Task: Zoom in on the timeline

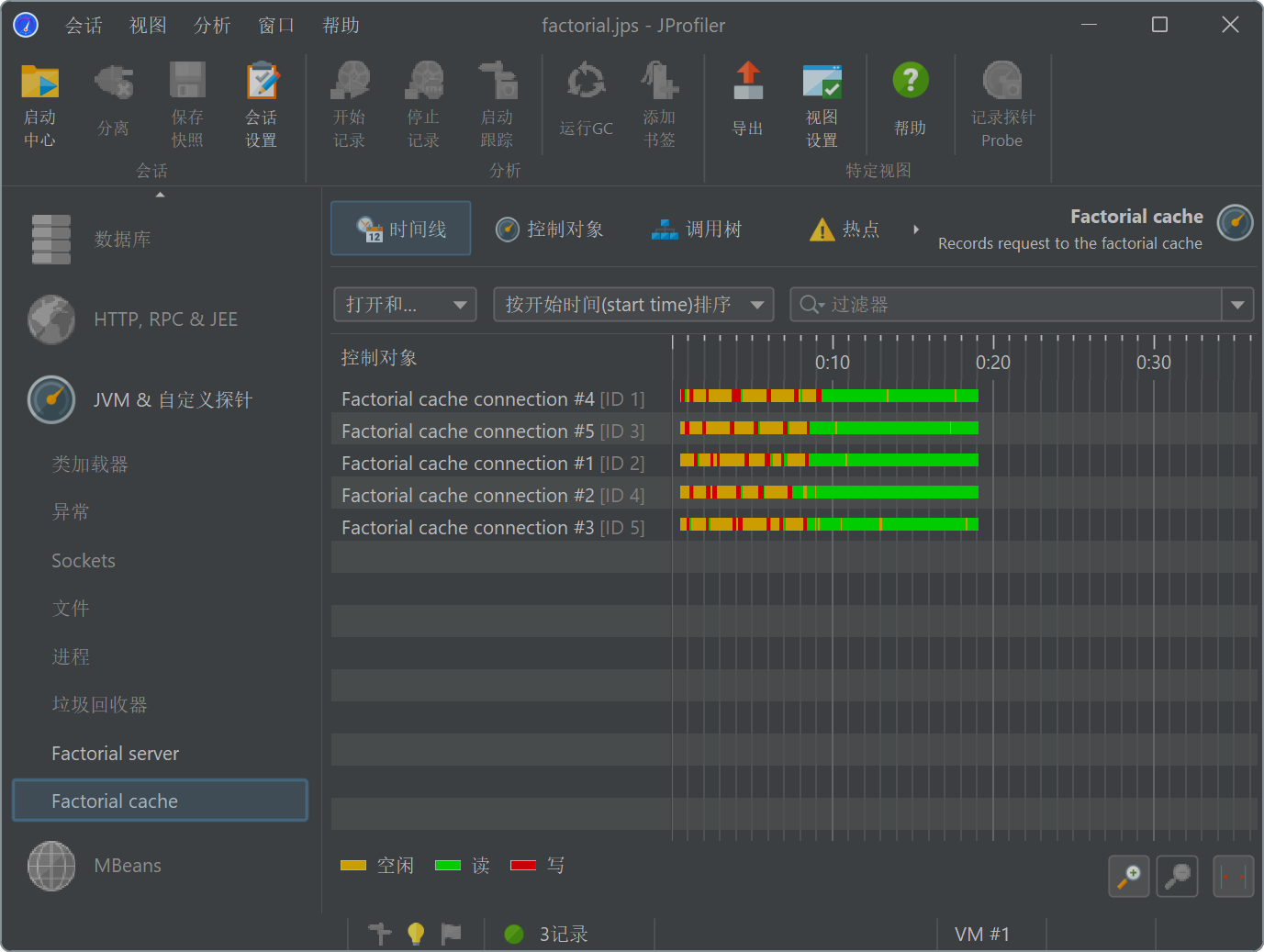Action: click(1129, 876)
